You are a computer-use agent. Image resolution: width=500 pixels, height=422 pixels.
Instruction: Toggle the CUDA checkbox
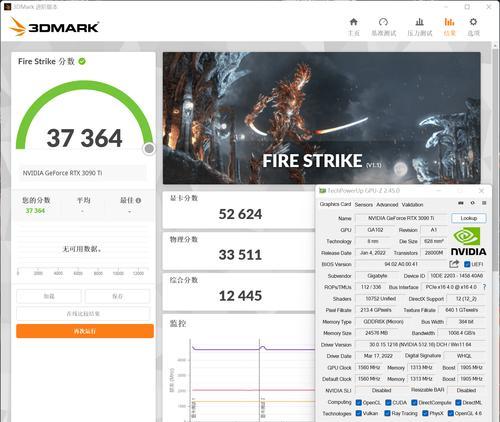point(388,403)
